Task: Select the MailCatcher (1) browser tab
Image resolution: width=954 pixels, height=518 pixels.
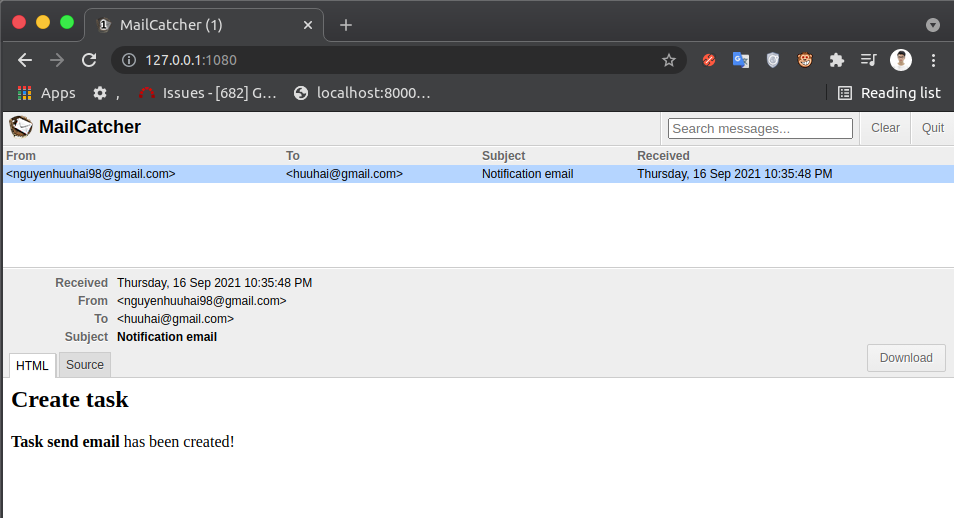Action: tap(204, 25)
